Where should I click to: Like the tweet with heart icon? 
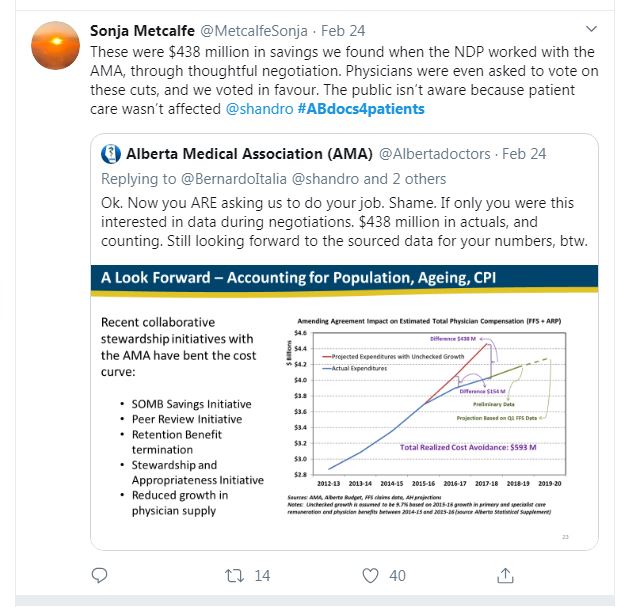pyautogui.click(x=370, y=575)
